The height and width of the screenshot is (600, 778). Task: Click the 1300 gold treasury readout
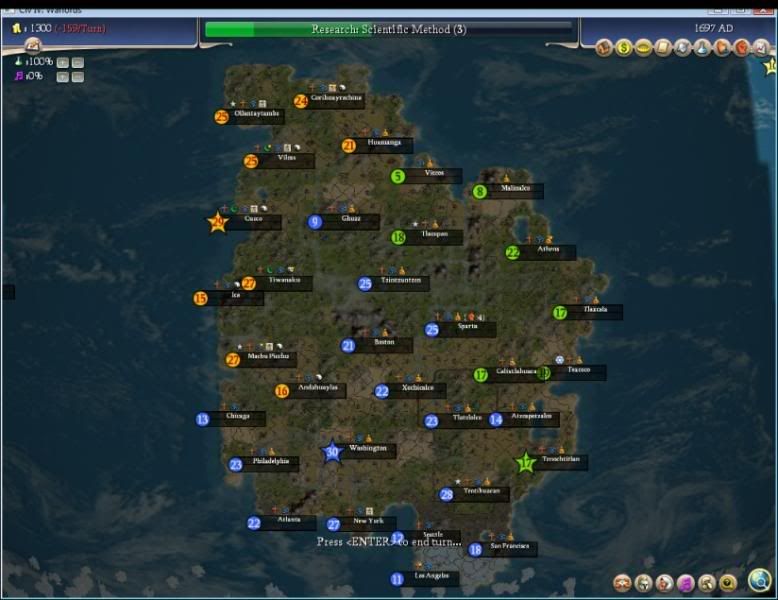click(41, 28)
